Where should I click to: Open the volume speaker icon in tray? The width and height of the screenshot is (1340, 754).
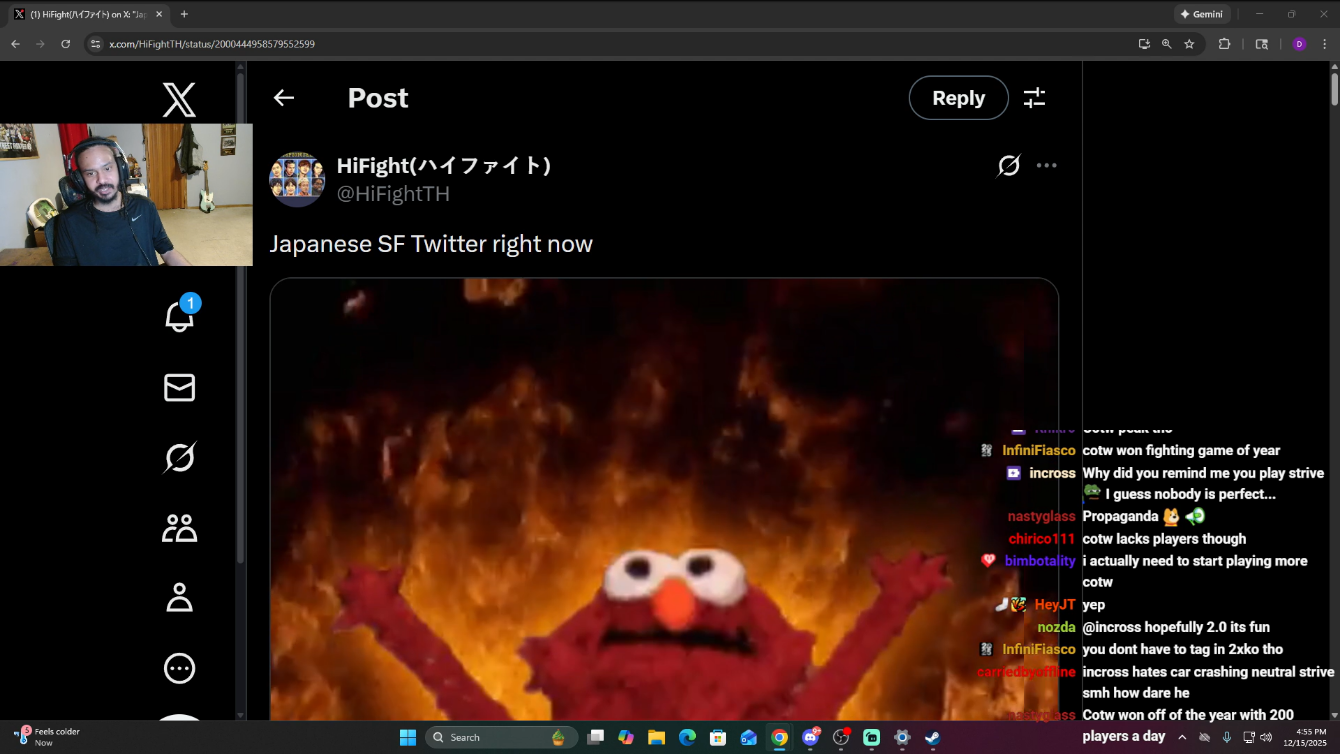1267,737
